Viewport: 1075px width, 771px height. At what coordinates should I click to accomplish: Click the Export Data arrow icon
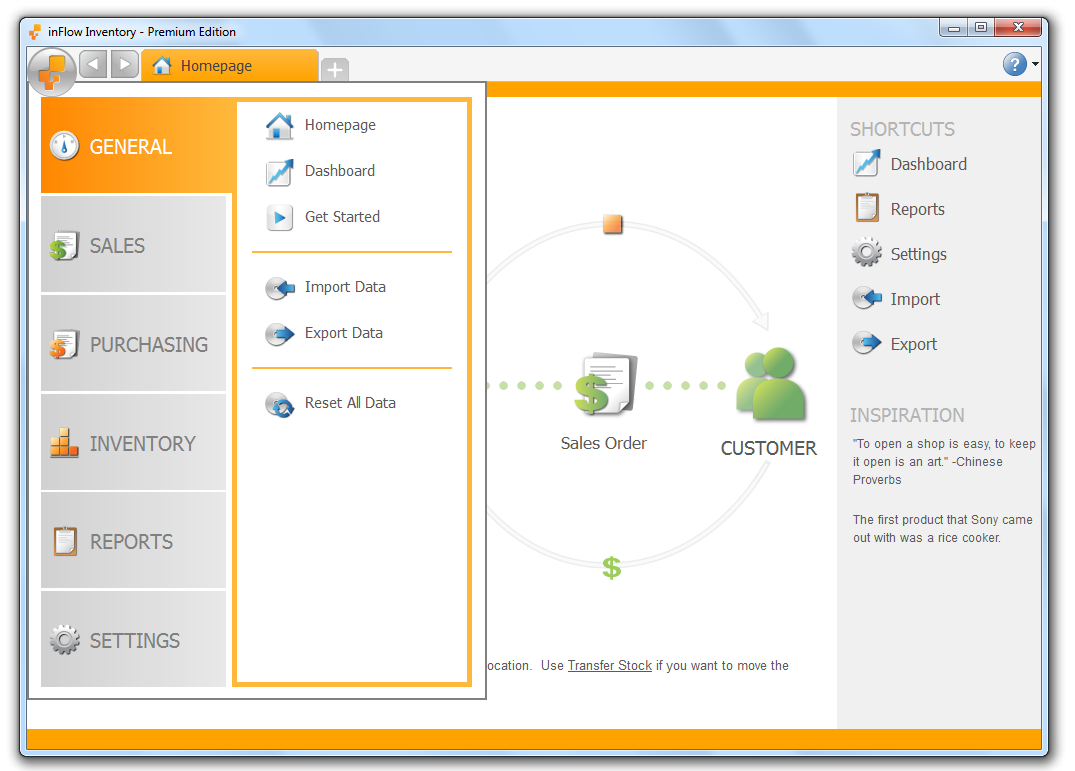coord(280,334)
